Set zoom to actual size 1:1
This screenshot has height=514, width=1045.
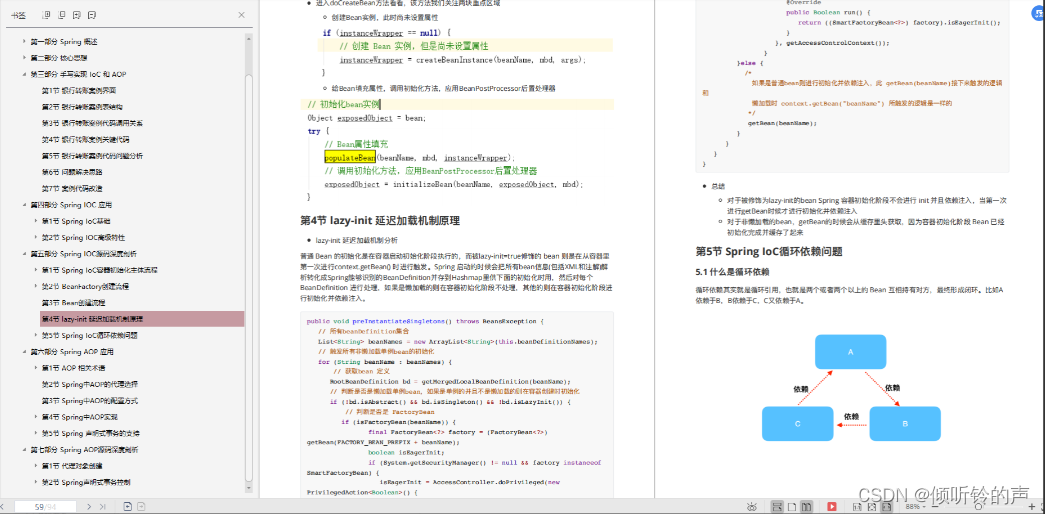click(857, 507)
